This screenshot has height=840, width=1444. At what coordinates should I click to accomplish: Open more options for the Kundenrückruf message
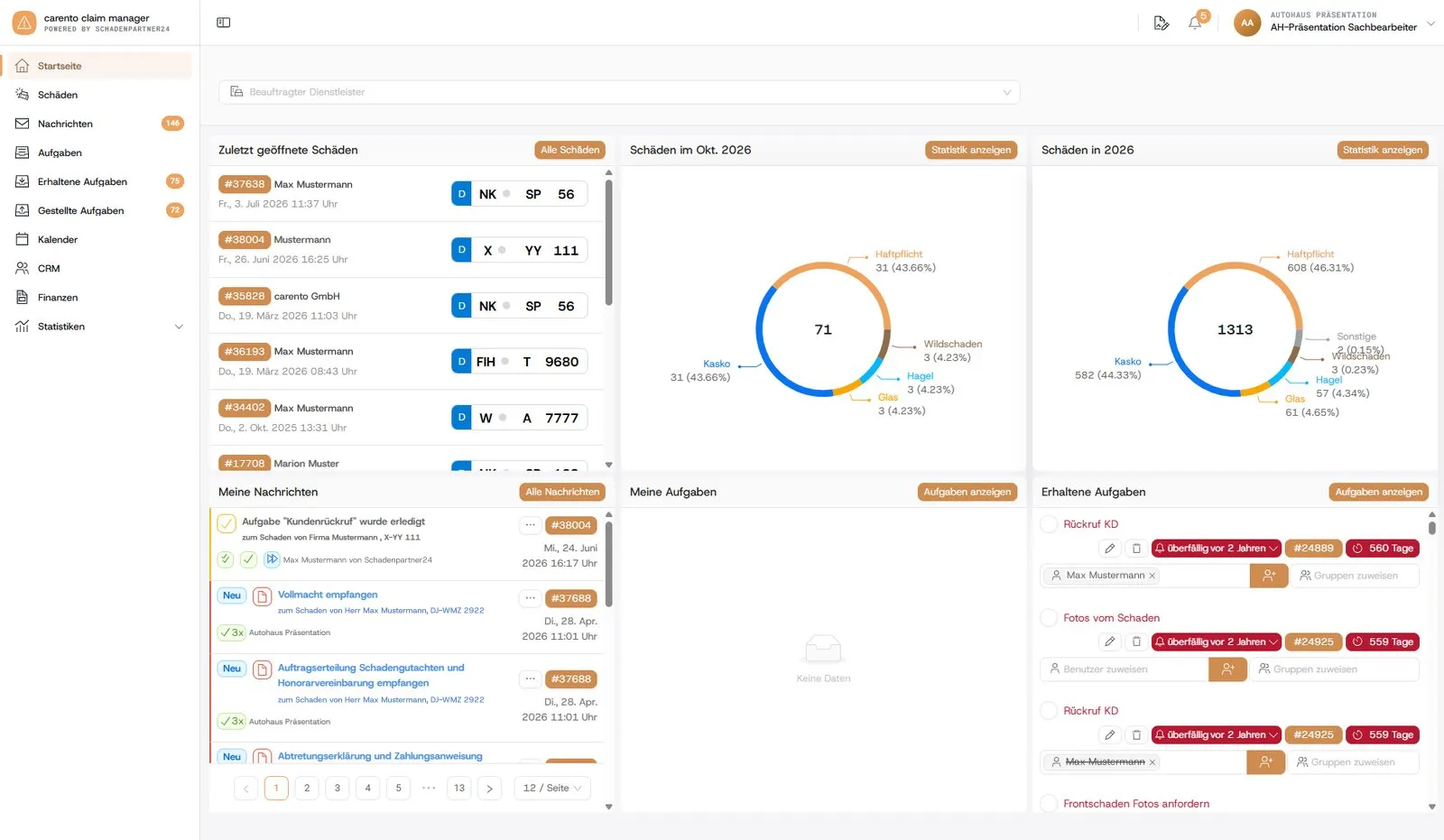pos(531,525)
